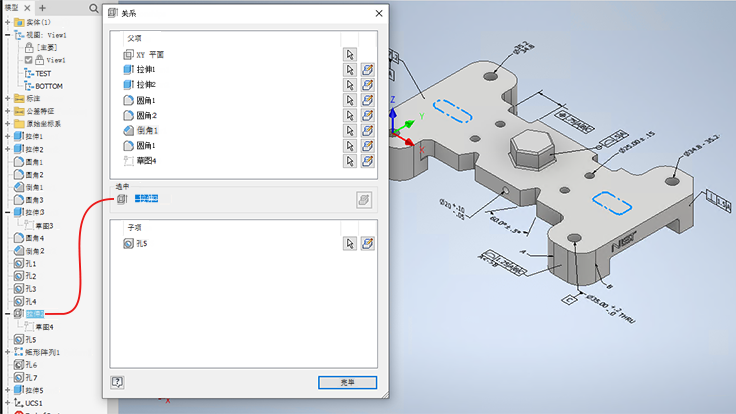Click 圆角3 fillet icon in model browser
This screenshot has width=736, height=414.
click(x=19, y=199)
